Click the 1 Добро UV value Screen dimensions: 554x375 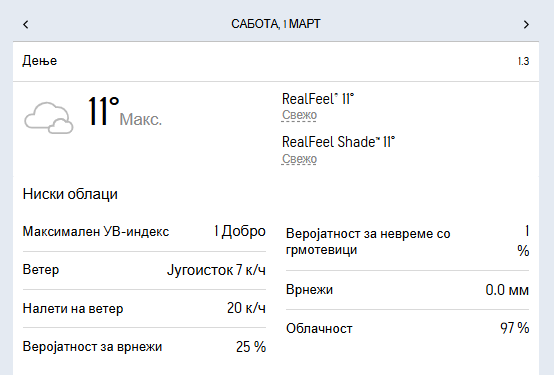(x=240, y=232)
